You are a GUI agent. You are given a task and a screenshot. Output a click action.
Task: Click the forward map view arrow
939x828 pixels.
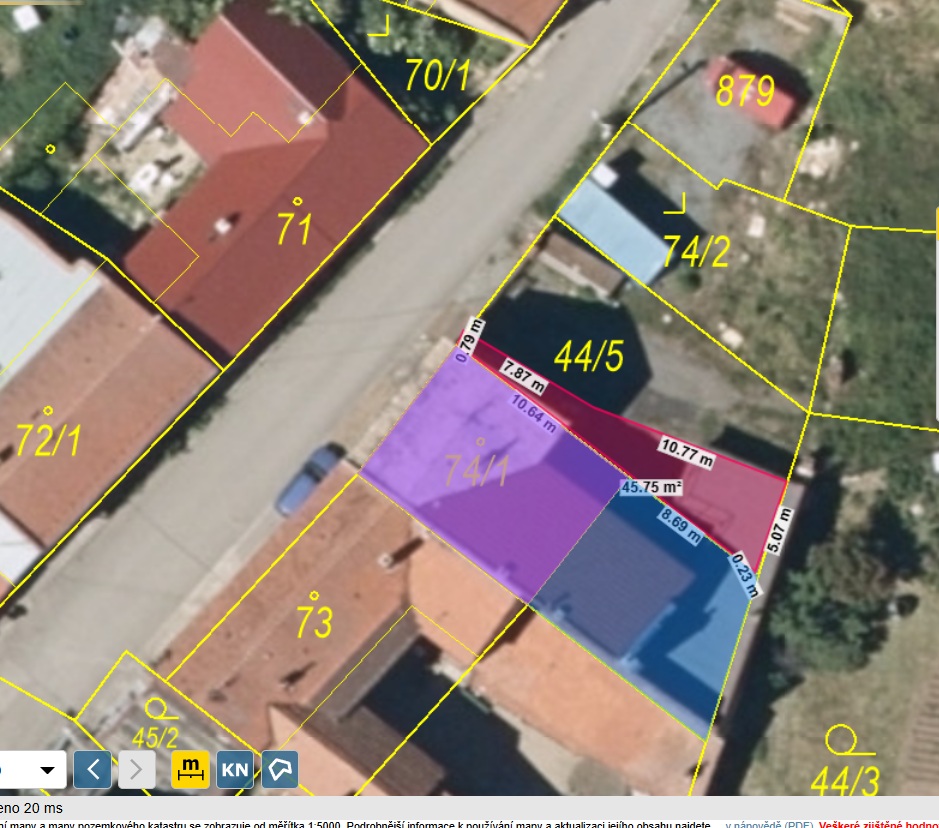137,770
